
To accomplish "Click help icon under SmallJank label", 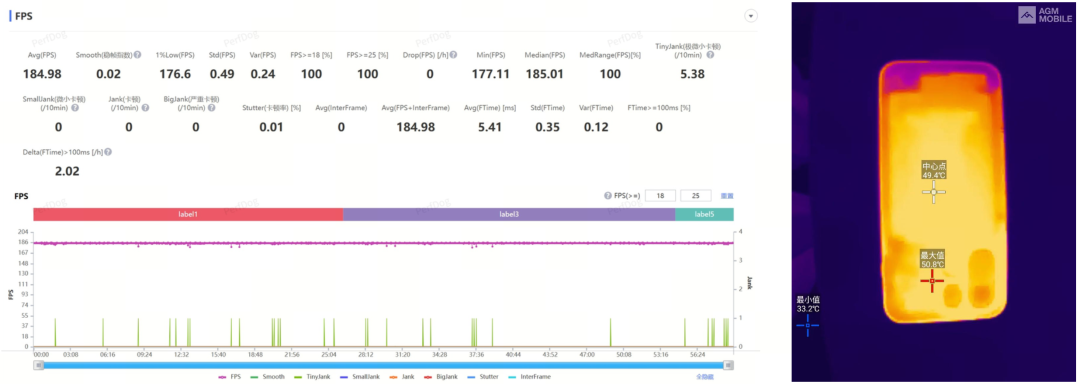I will click(75, 108).
